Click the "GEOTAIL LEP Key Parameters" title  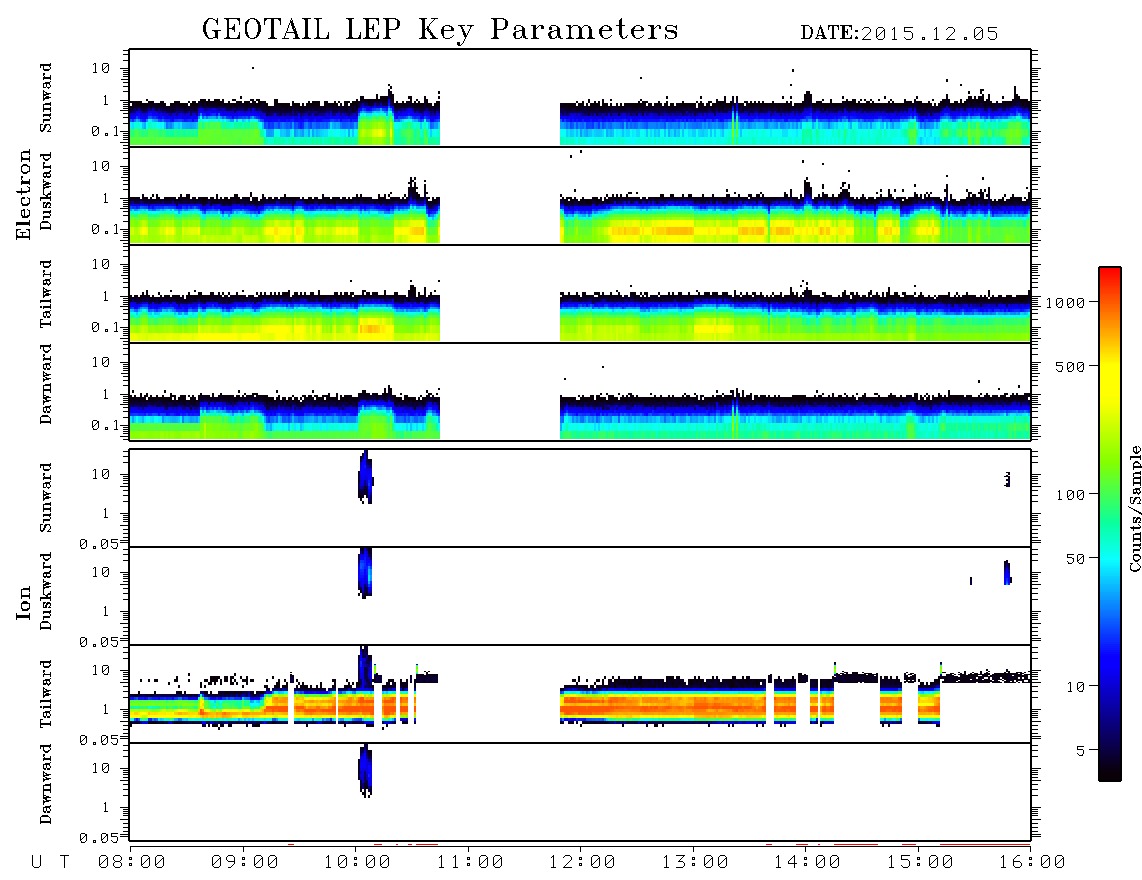440,30
